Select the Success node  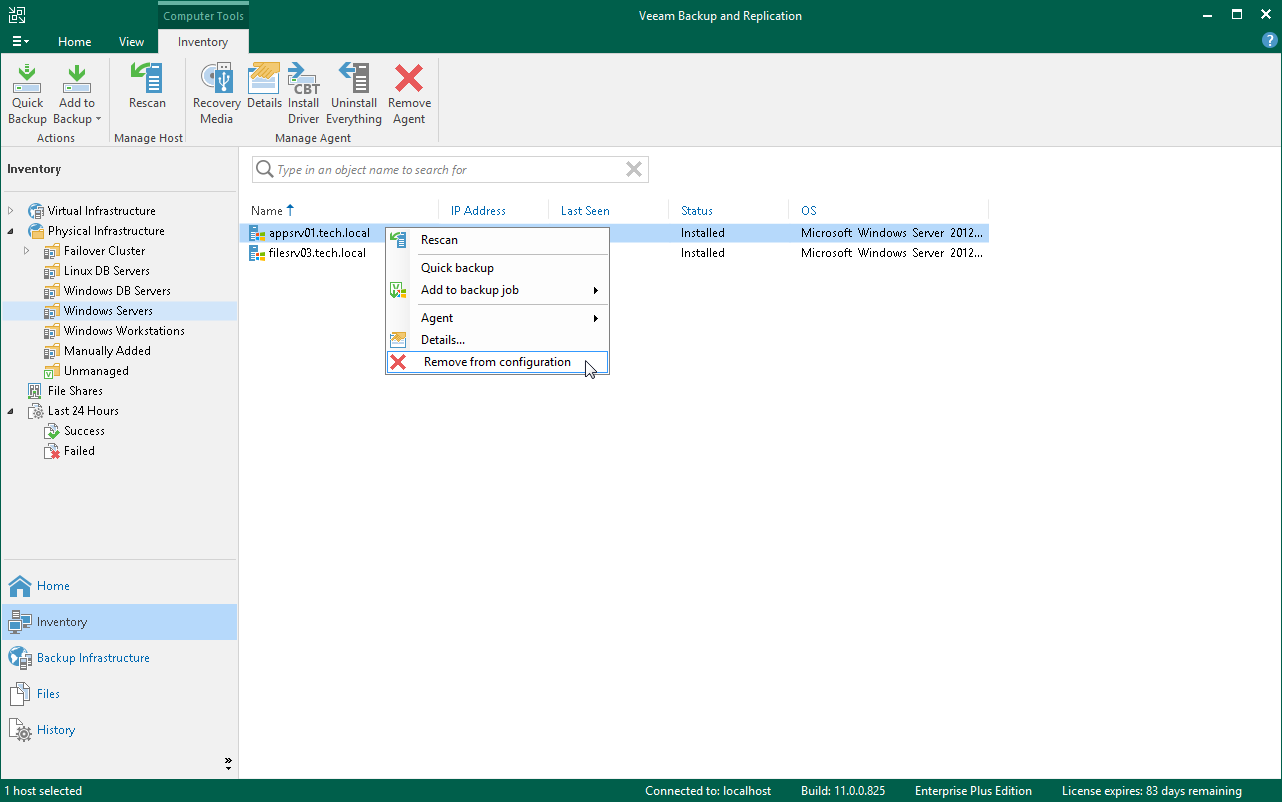pyautogui.click(x=84, y=431)
